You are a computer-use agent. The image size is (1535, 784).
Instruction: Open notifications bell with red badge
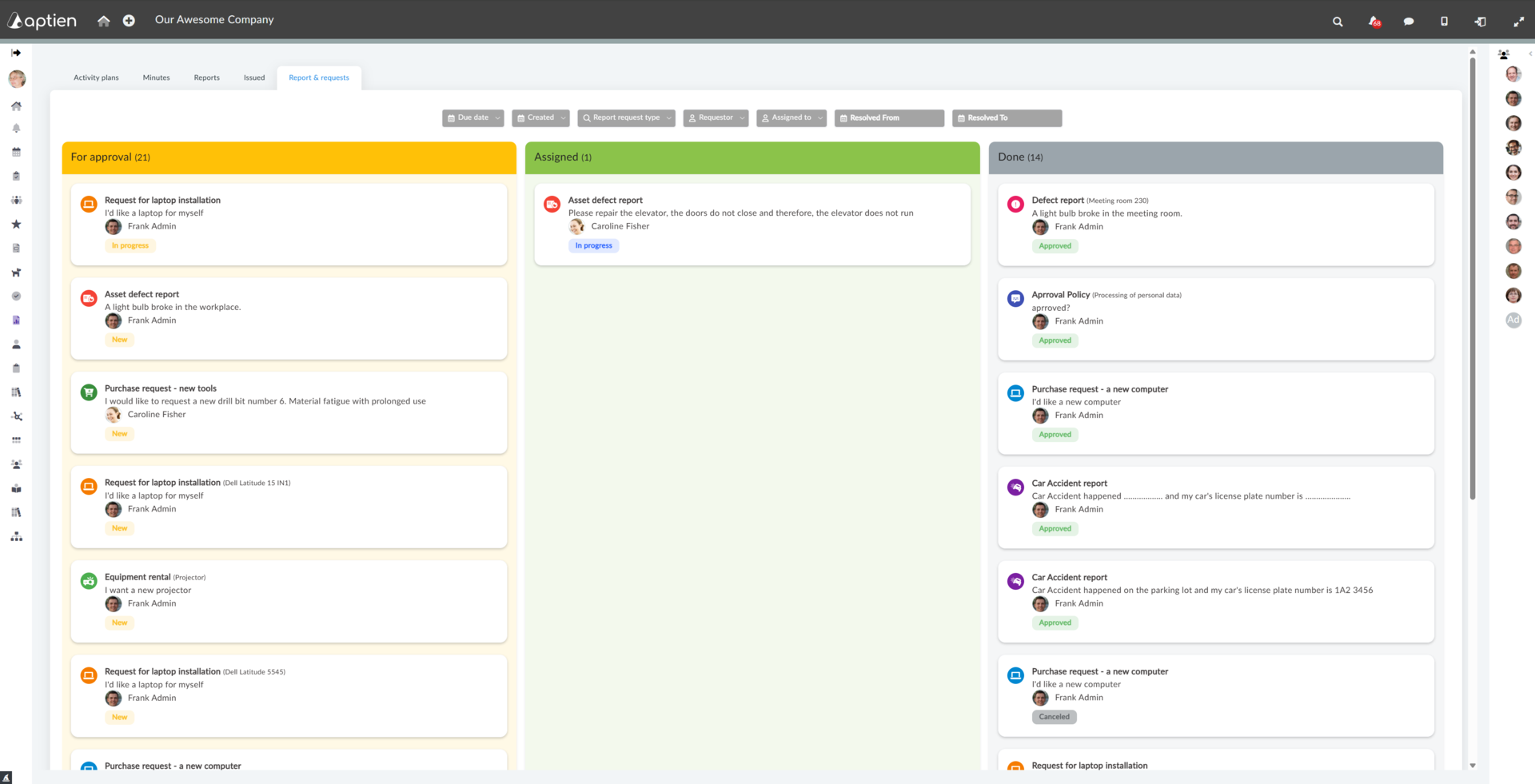click(x=1374, y=22)
